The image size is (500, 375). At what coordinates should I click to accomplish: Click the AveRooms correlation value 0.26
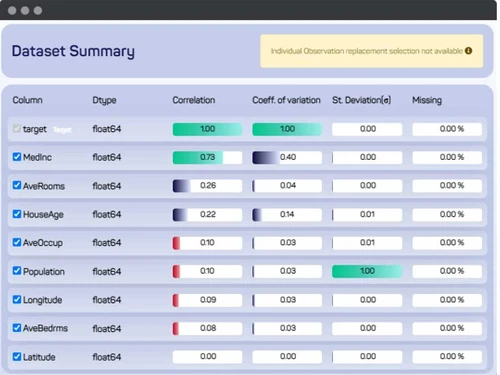tap(208, 185)
